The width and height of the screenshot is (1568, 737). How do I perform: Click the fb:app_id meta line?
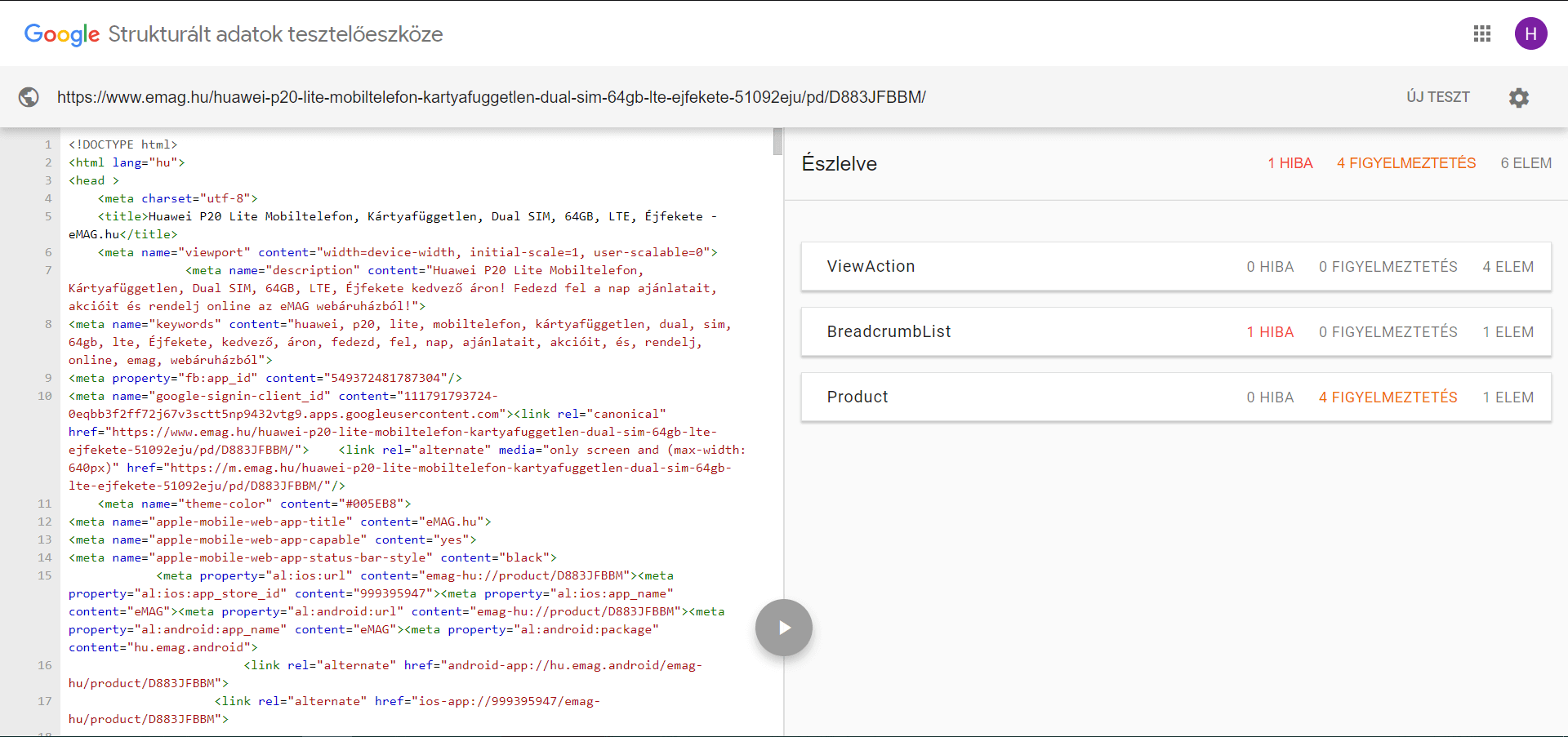[x=265, y=378]
